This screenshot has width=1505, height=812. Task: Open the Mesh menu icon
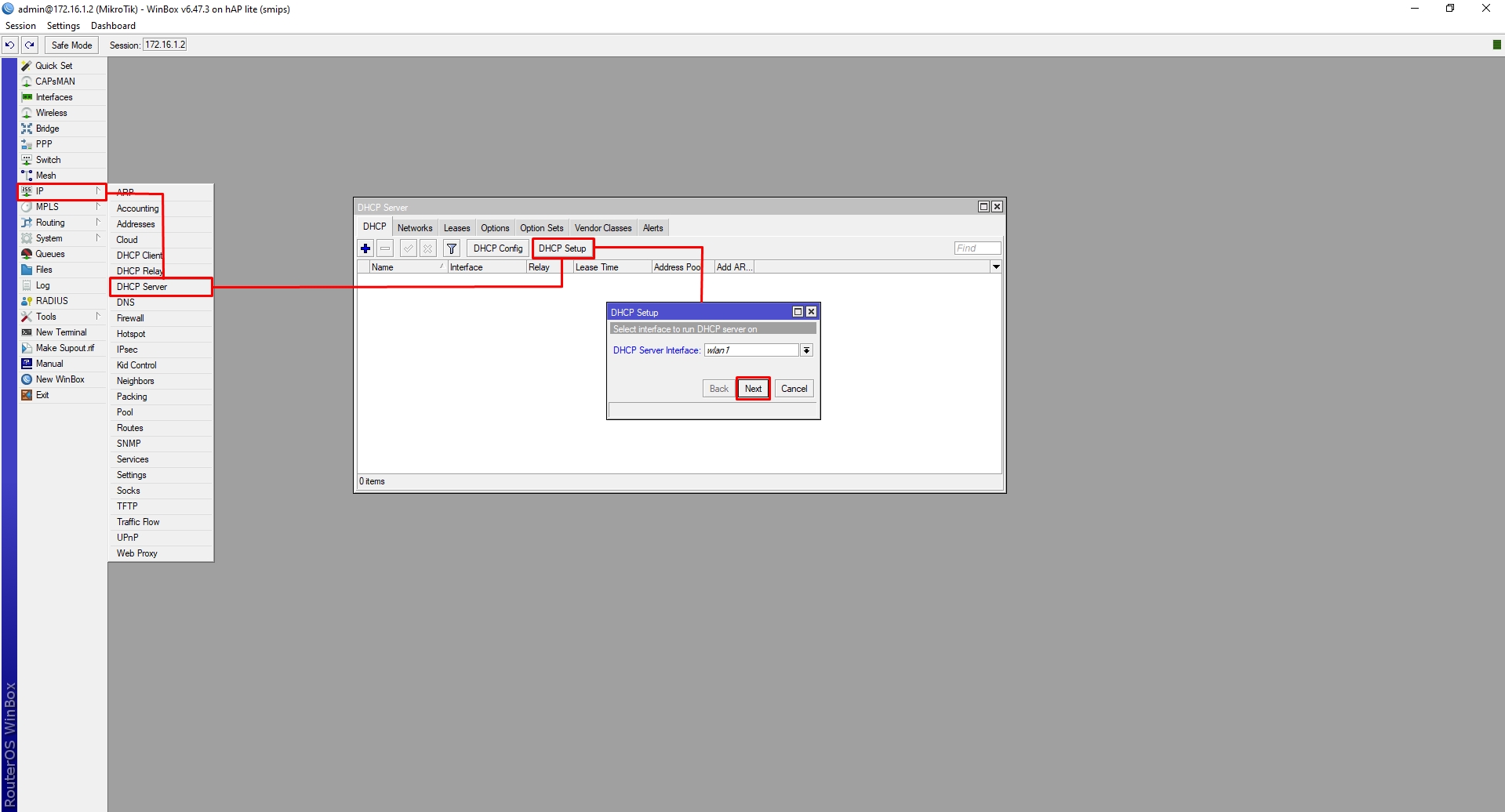[27, 176]
